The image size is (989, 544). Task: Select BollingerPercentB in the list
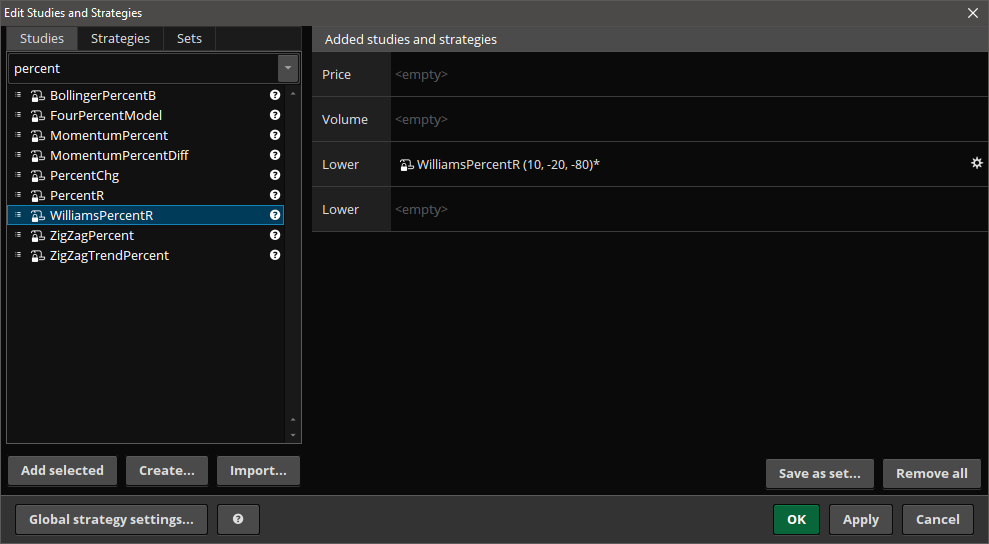[x=145, y=95]
